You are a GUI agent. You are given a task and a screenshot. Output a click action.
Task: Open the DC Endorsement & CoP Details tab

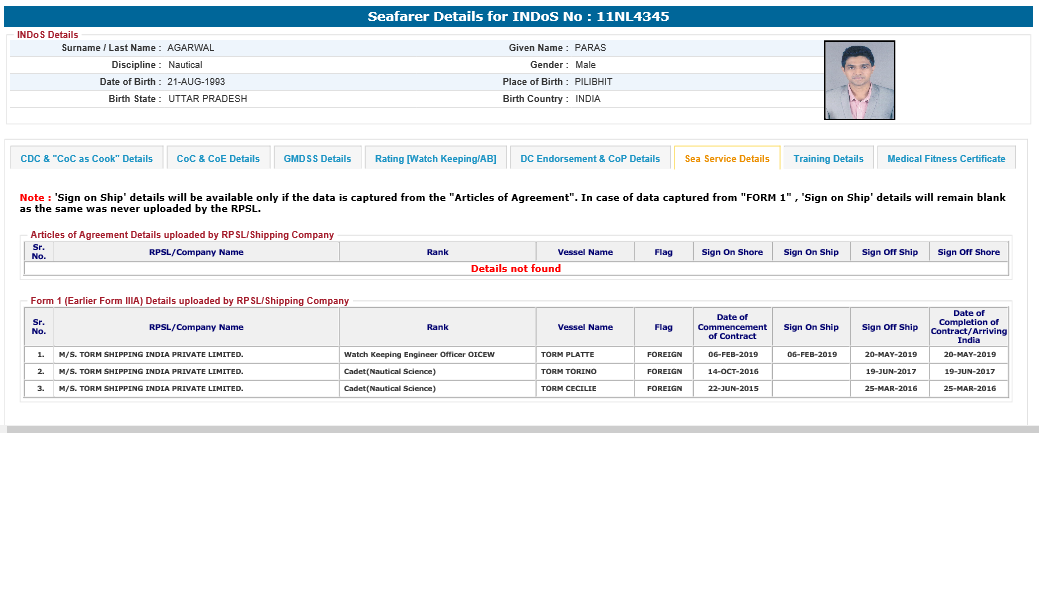tap(590, 159)
